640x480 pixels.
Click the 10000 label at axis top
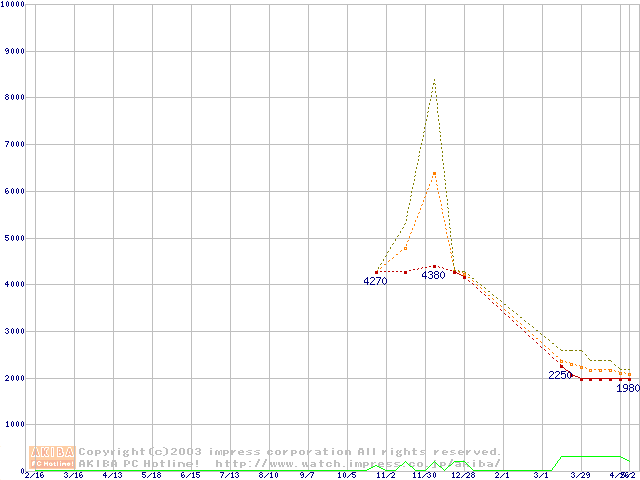click(15, 4)
